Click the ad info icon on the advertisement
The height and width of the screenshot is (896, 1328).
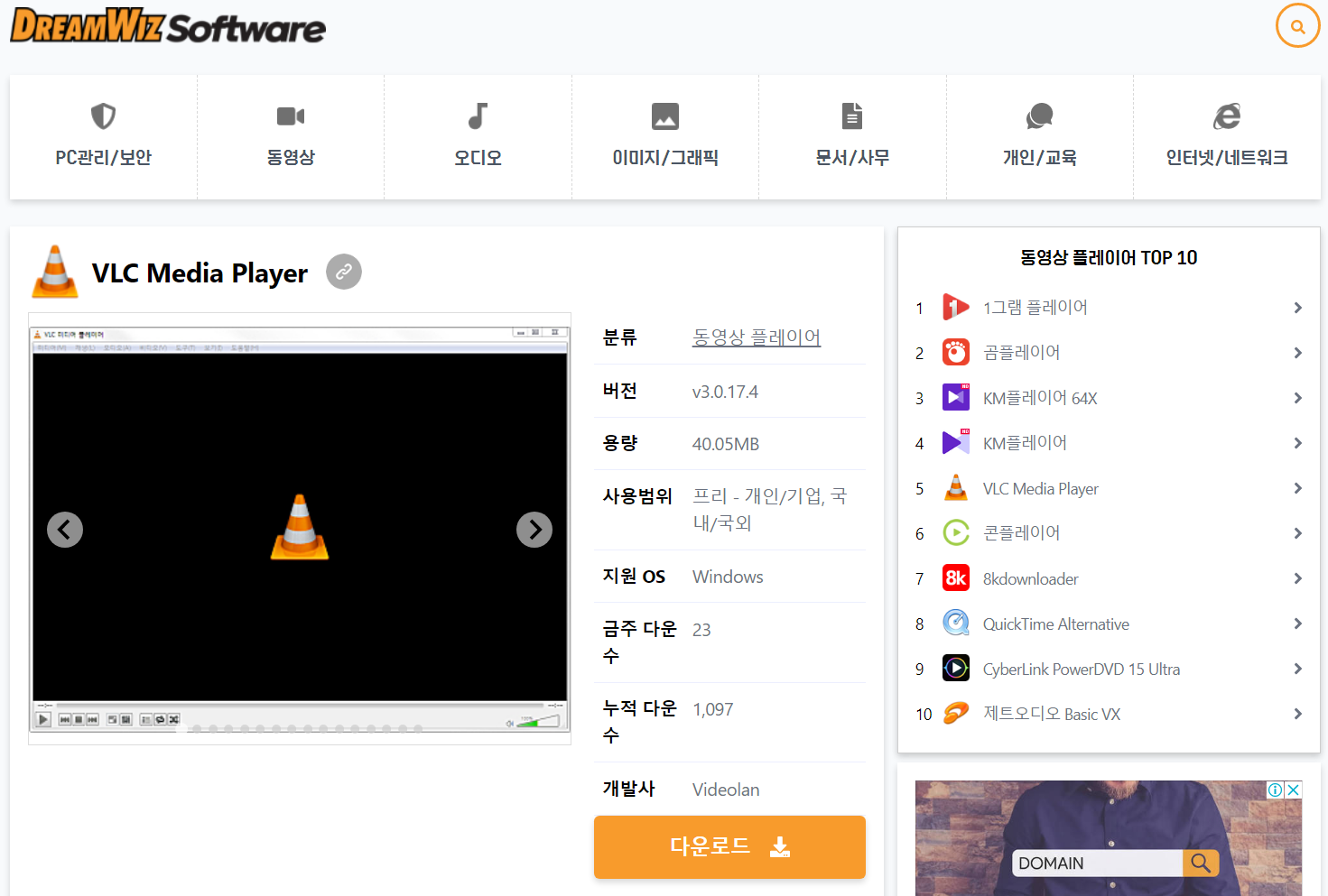pos(1276,790)
